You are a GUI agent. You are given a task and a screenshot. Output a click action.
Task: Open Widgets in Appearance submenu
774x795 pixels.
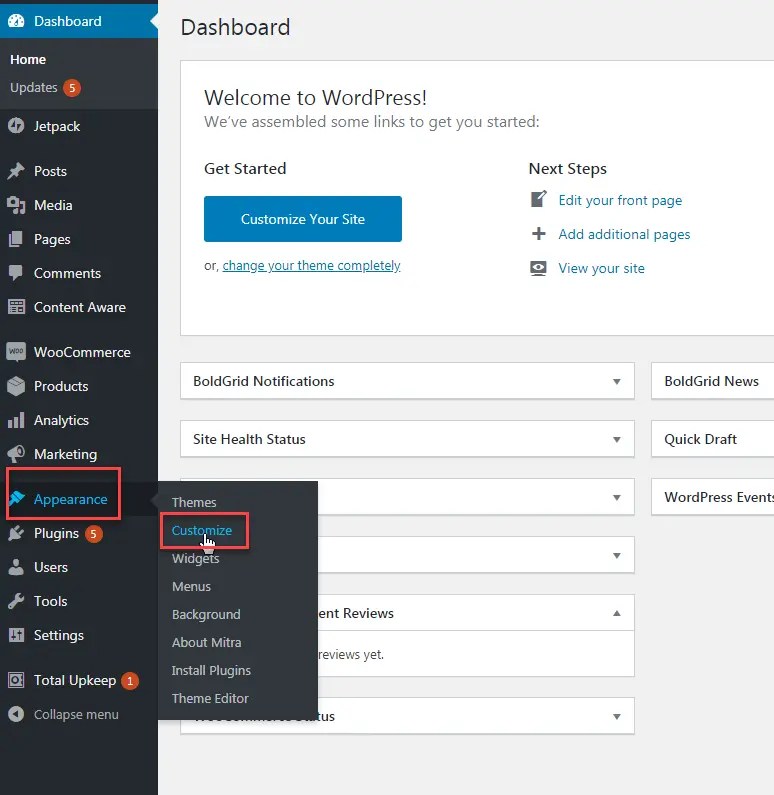[195, 558]
